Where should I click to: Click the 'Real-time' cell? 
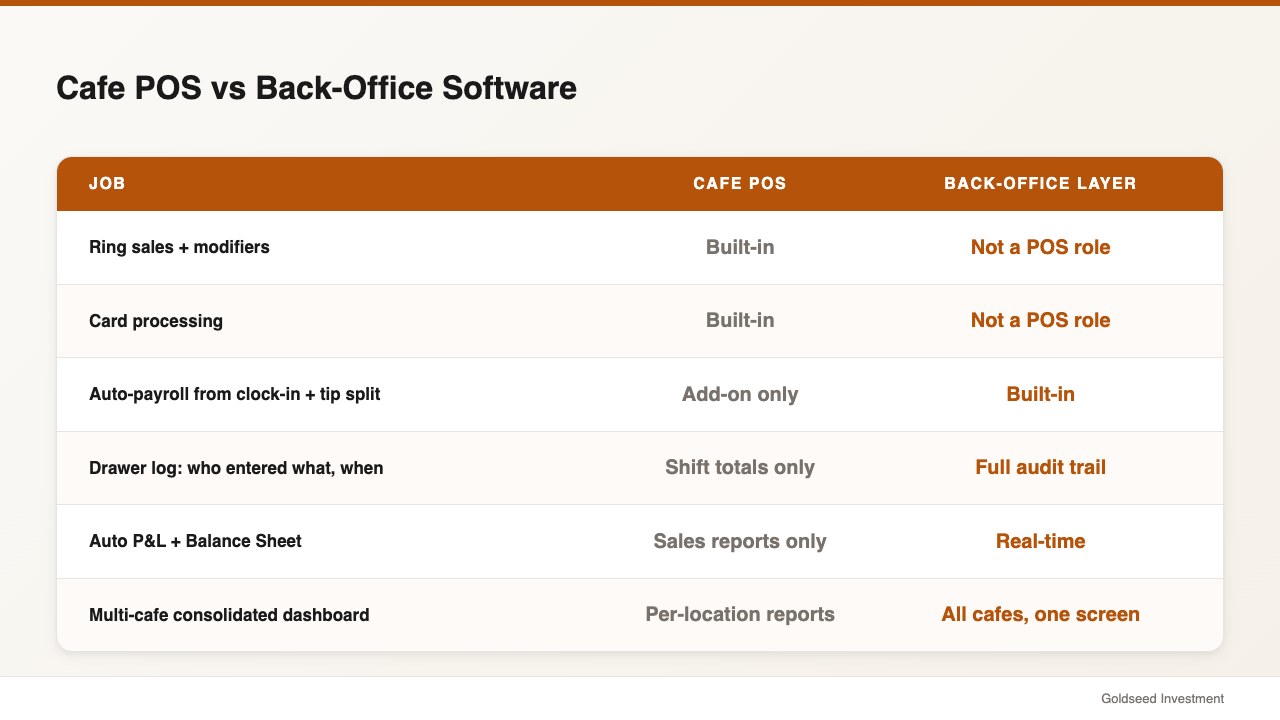1040,541
